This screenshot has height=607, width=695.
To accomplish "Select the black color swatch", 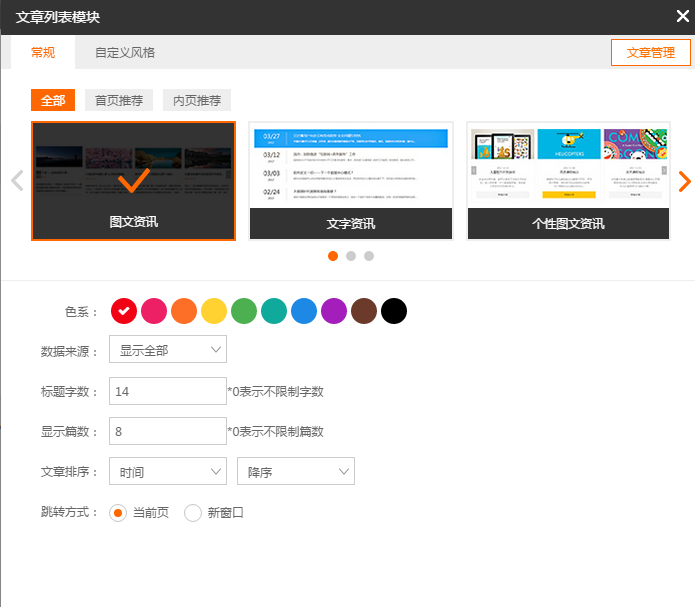I will click(x=394, y=311).
